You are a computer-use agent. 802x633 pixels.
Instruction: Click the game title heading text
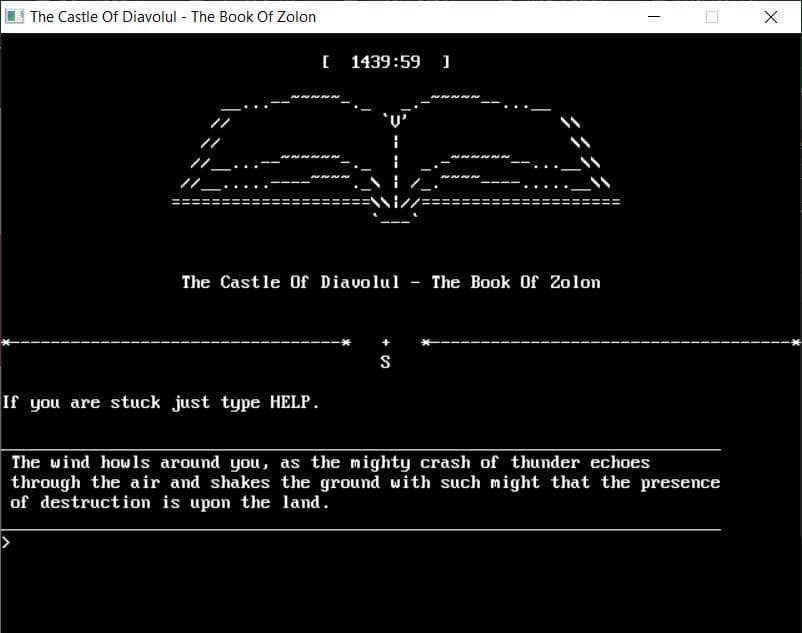tap(391, 282)
